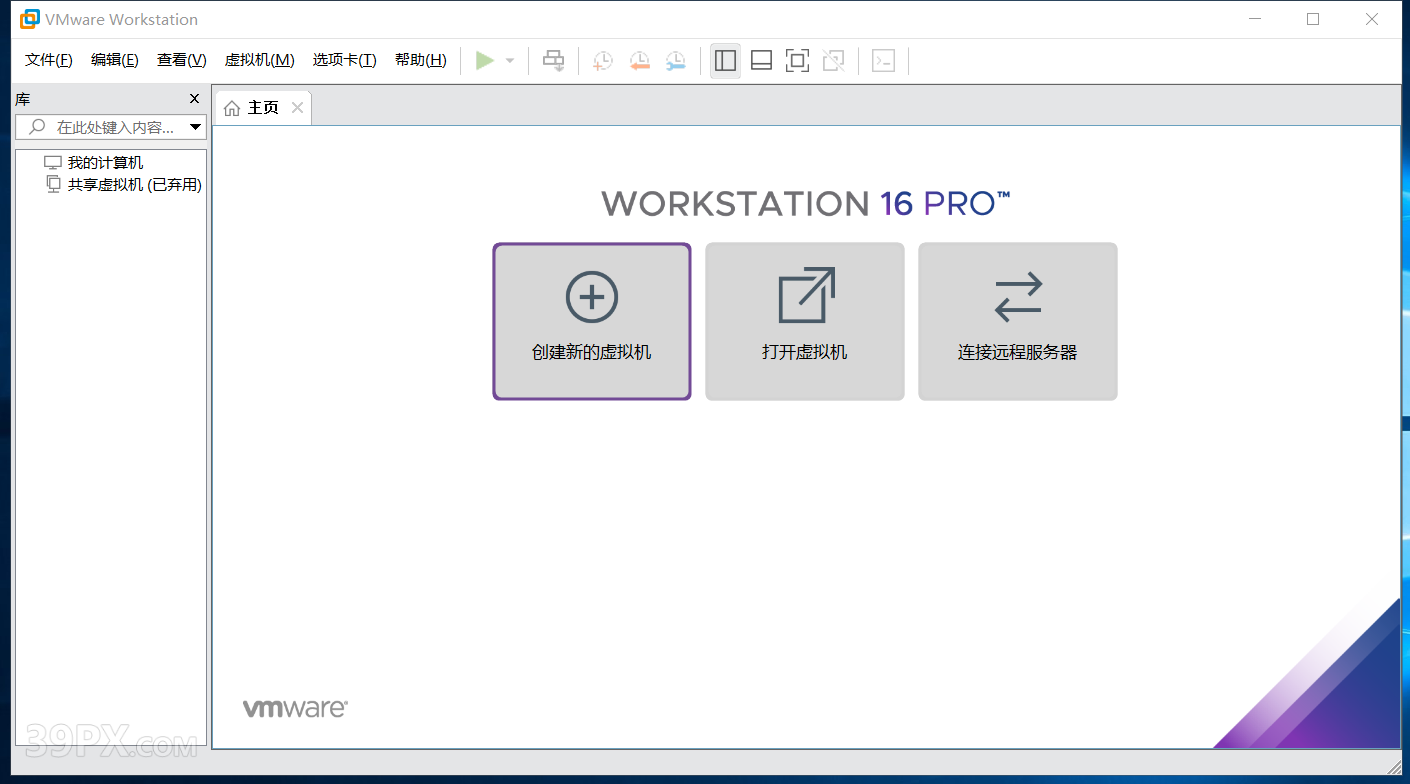Click the magnifier icon in library search

[37, 127]
